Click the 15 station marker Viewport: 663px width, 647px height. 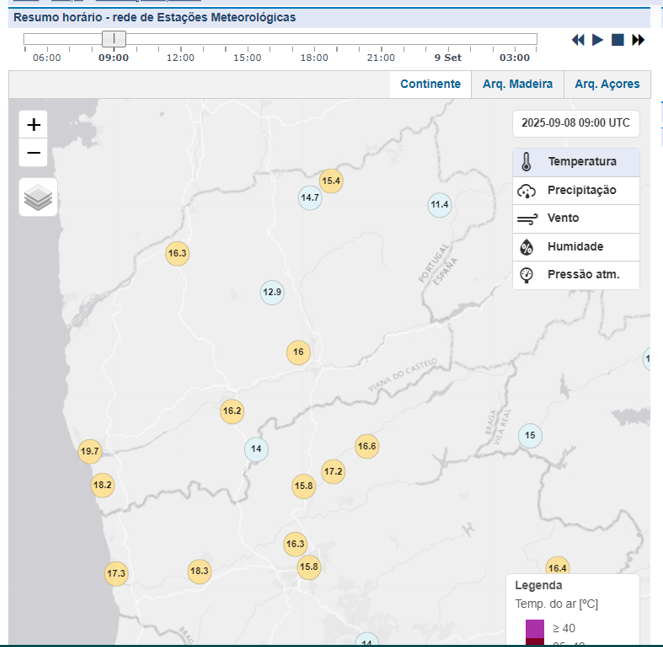coord(530,436)
